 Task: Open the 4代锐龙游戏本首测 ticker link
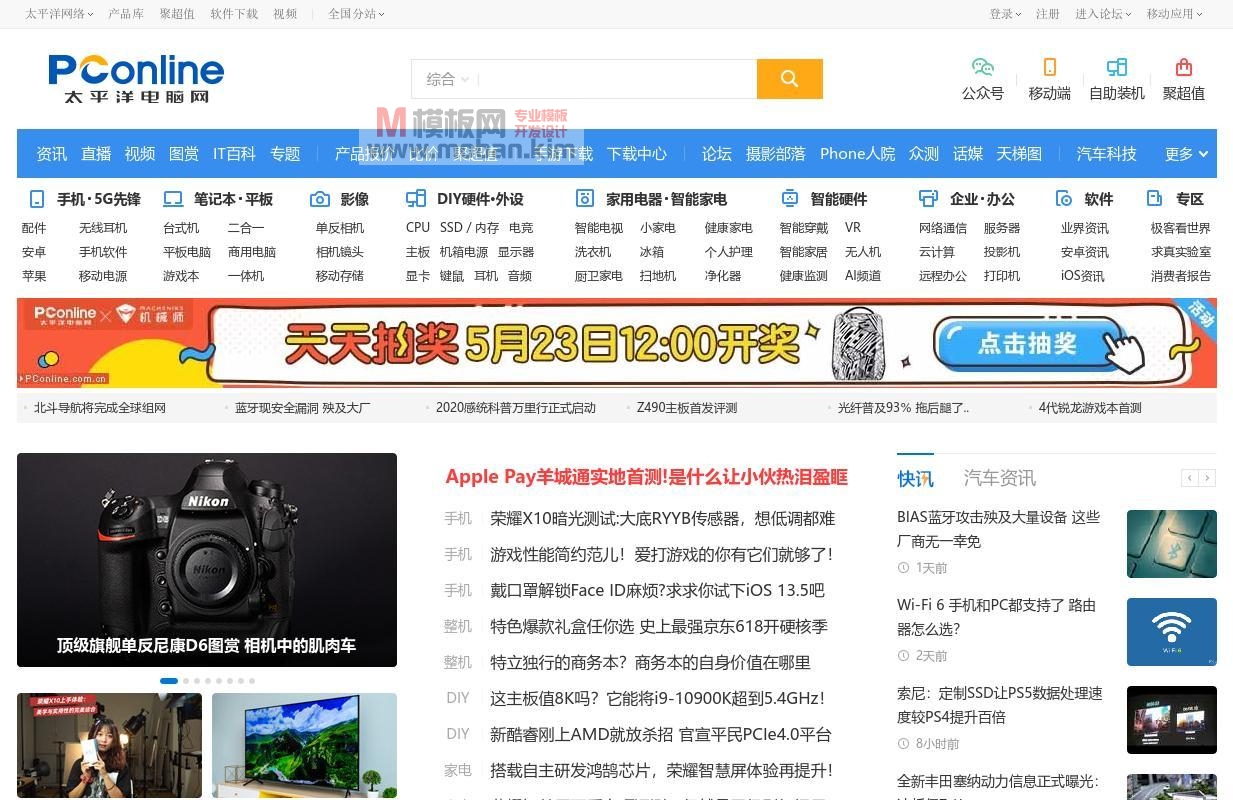click(1090, 408)
